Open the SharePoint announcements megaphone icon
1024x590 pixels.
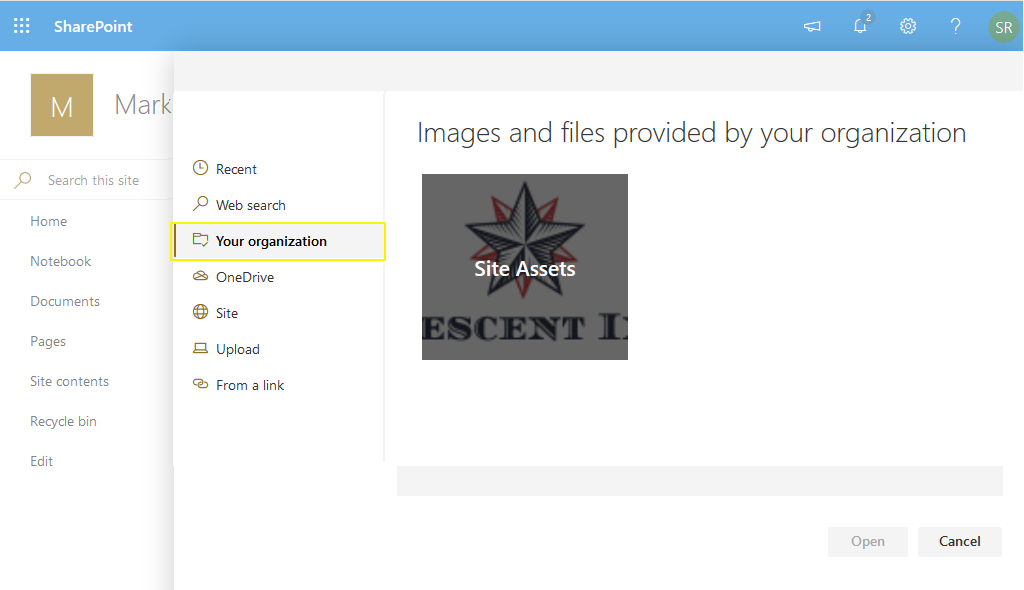click(812, 26)
